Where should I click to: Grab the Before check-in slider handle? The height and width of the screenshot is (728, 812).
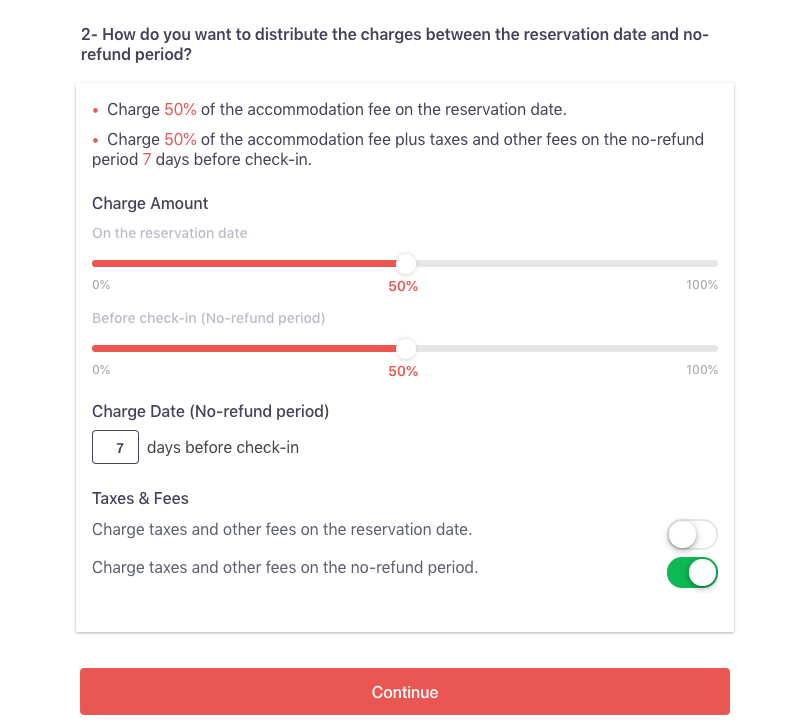coord(406,348)
